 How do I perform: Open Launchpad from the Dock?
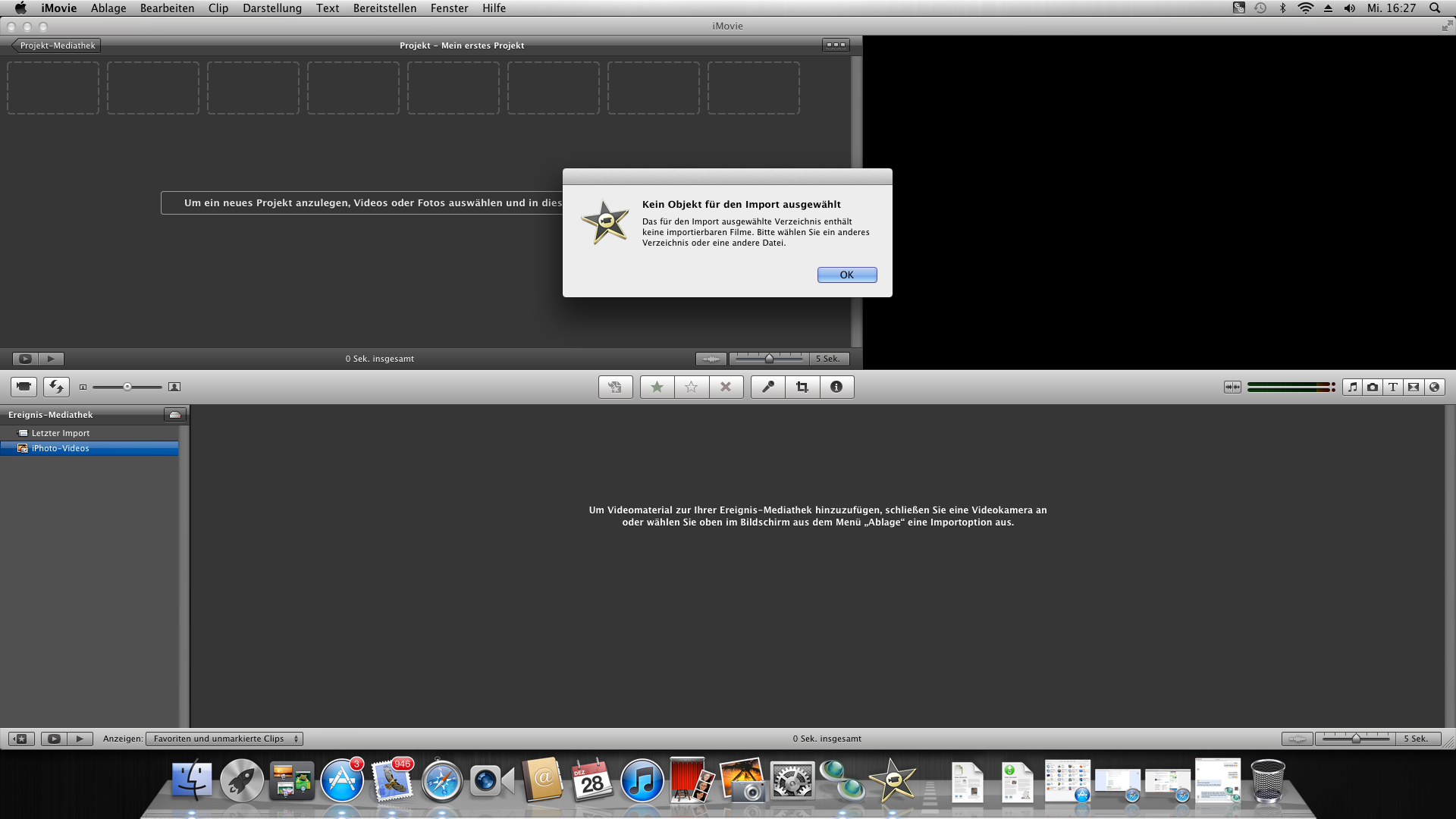242,781
